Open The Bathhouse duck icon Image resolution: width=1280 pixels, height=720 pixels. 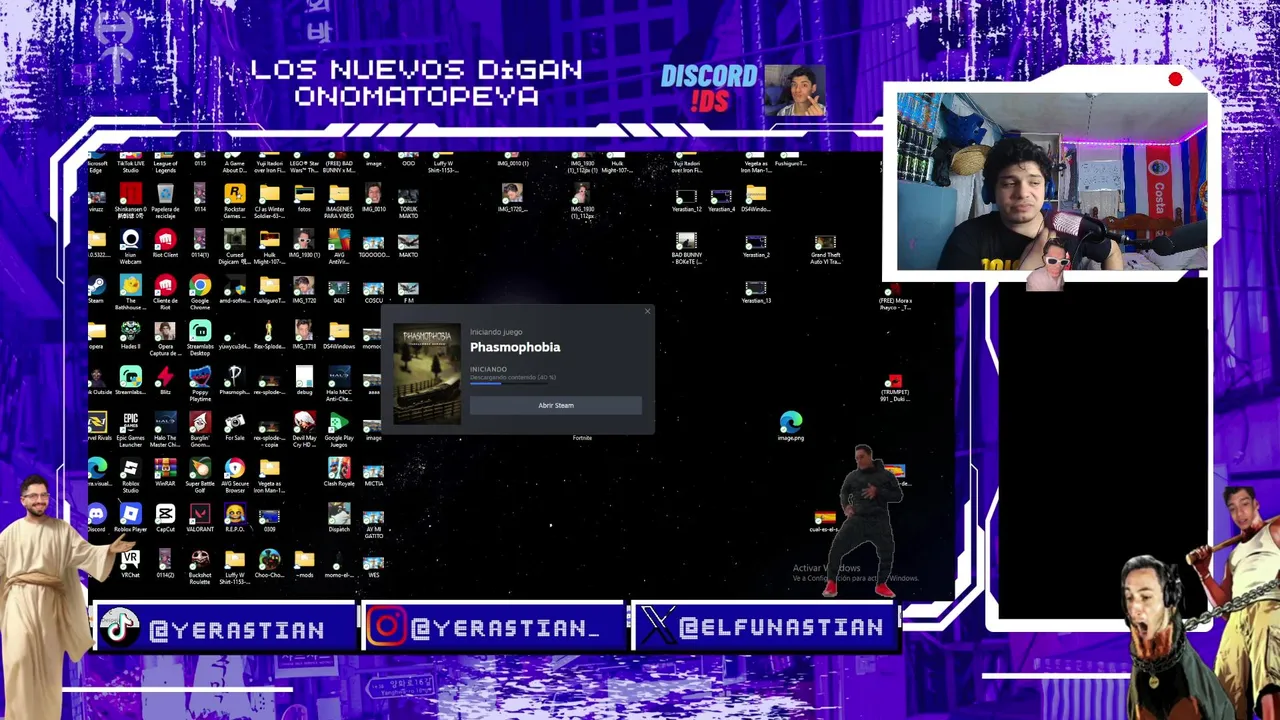[x=130, y=286]
